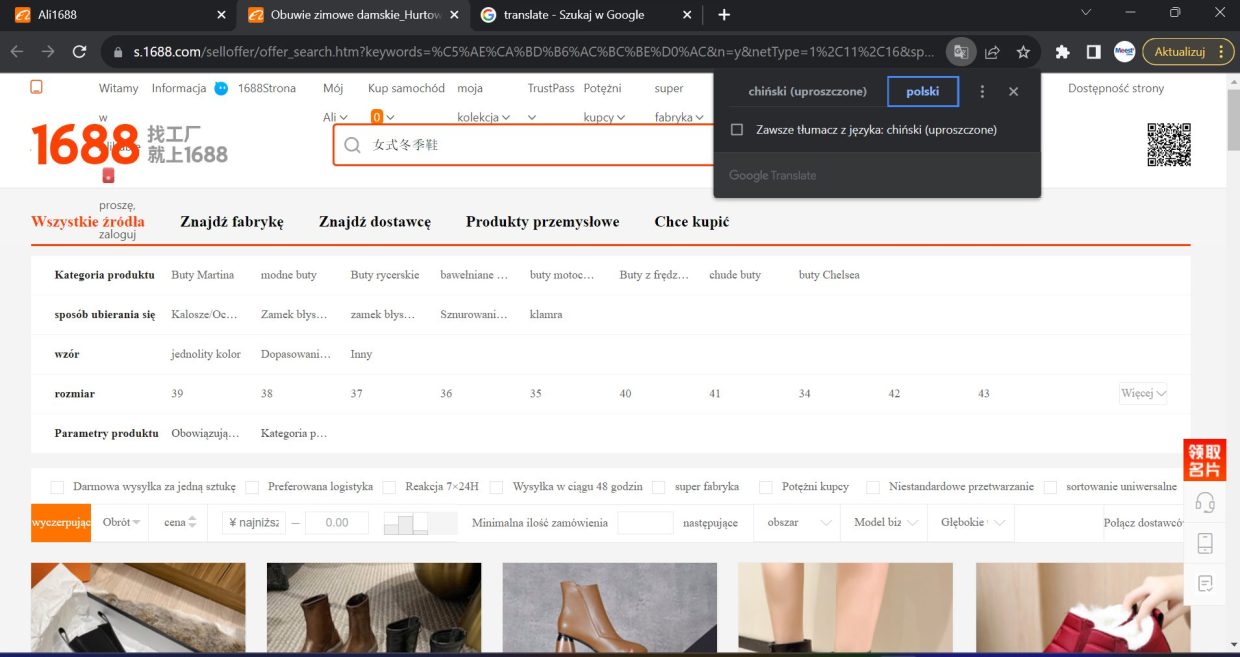Screen dimensions: 1240x657
Task: Click the Google Translate icon in address bar
Action: 960,52
